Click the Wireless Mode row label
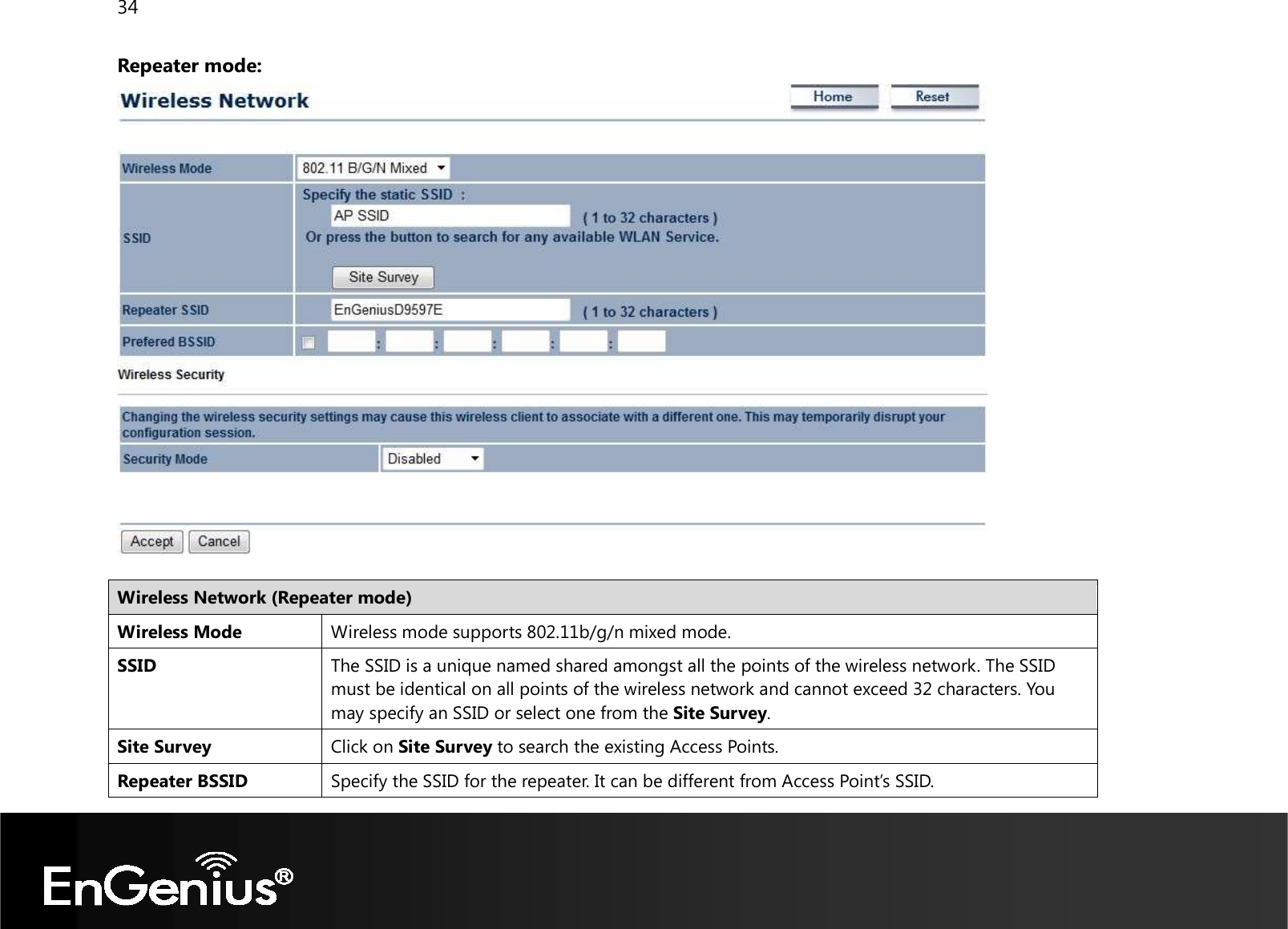The image size is (1288, 929). [x=167, y=168]
